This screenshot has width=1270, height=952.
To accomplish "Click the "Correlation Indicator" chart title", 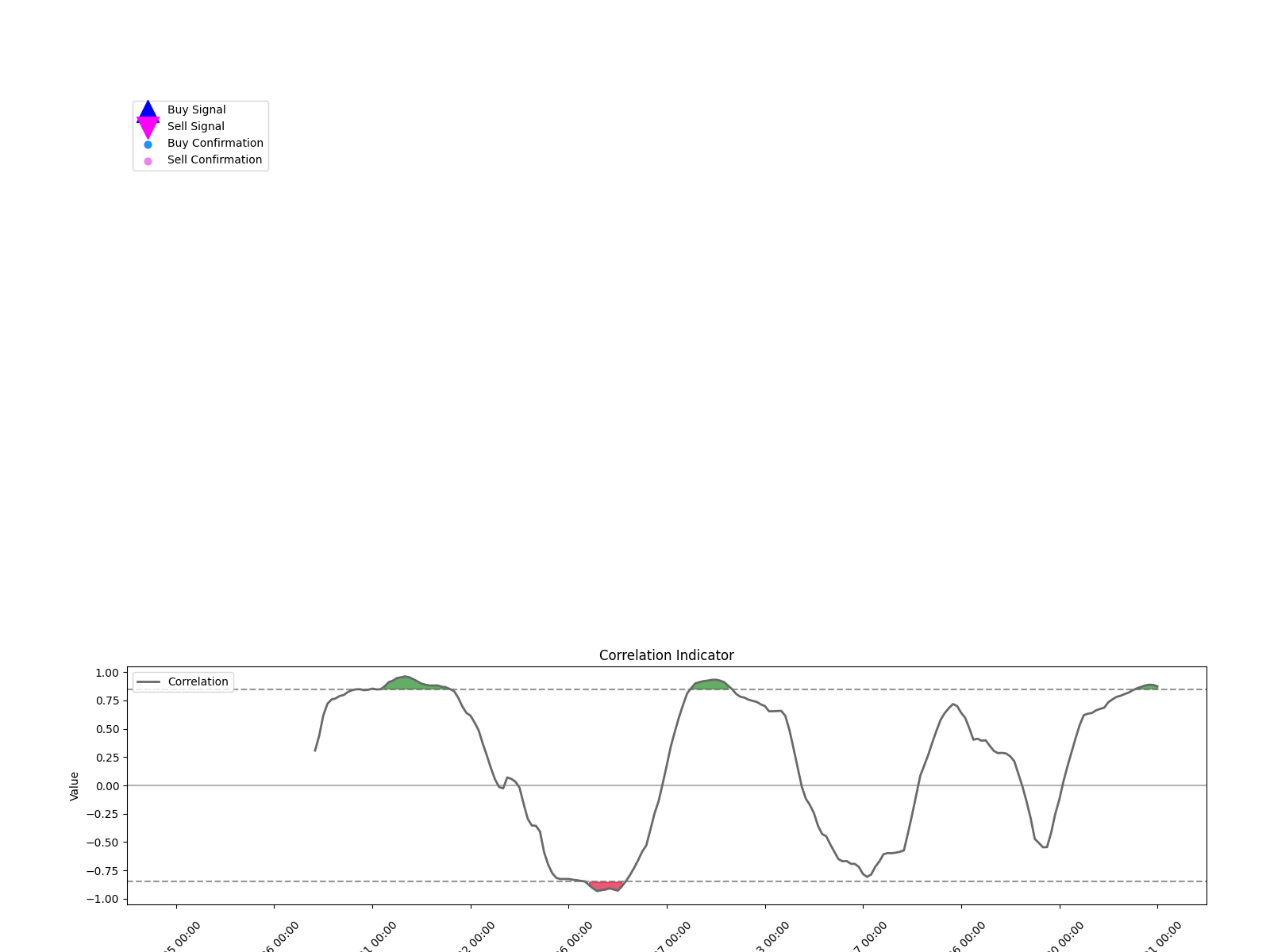I will coord(667,655).
